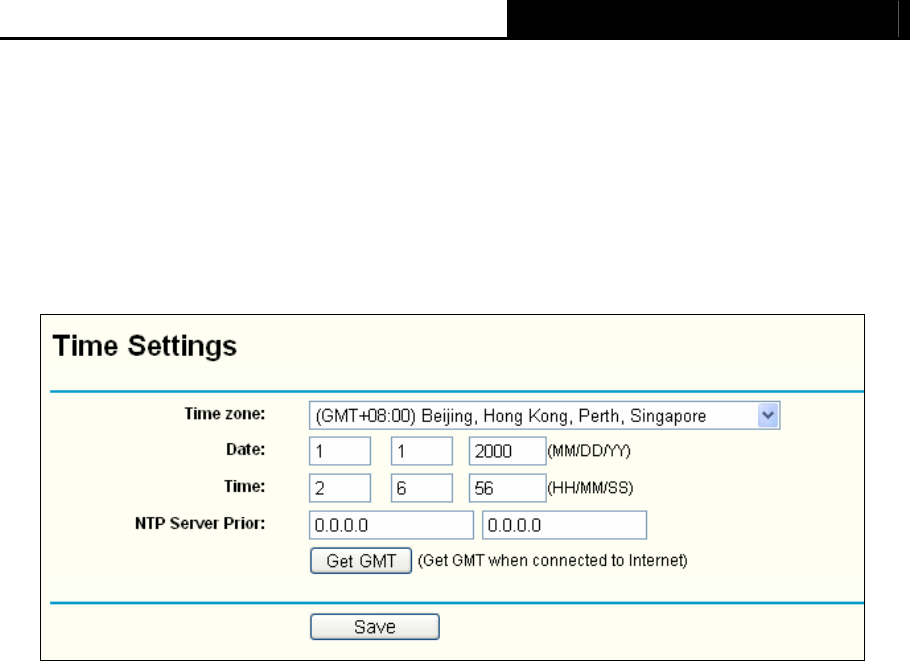This screenshot has width=910, height=661.
Task: Open the Time zone dropdown arrow
Action: click(768, 416)
